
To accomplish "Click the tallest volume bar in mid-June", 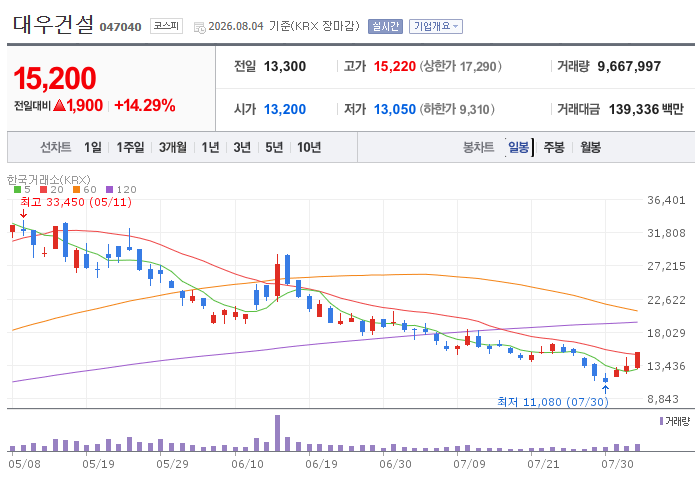I will (277, 433).
